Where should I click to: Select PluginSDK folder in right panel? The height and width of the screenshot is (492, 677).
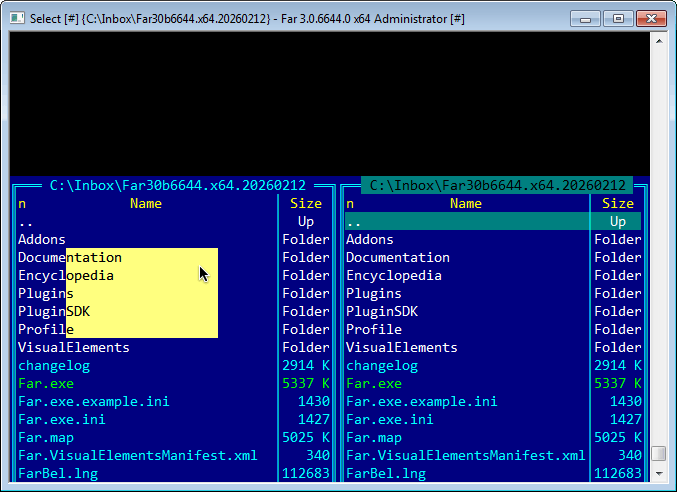[x=382, y=312]
